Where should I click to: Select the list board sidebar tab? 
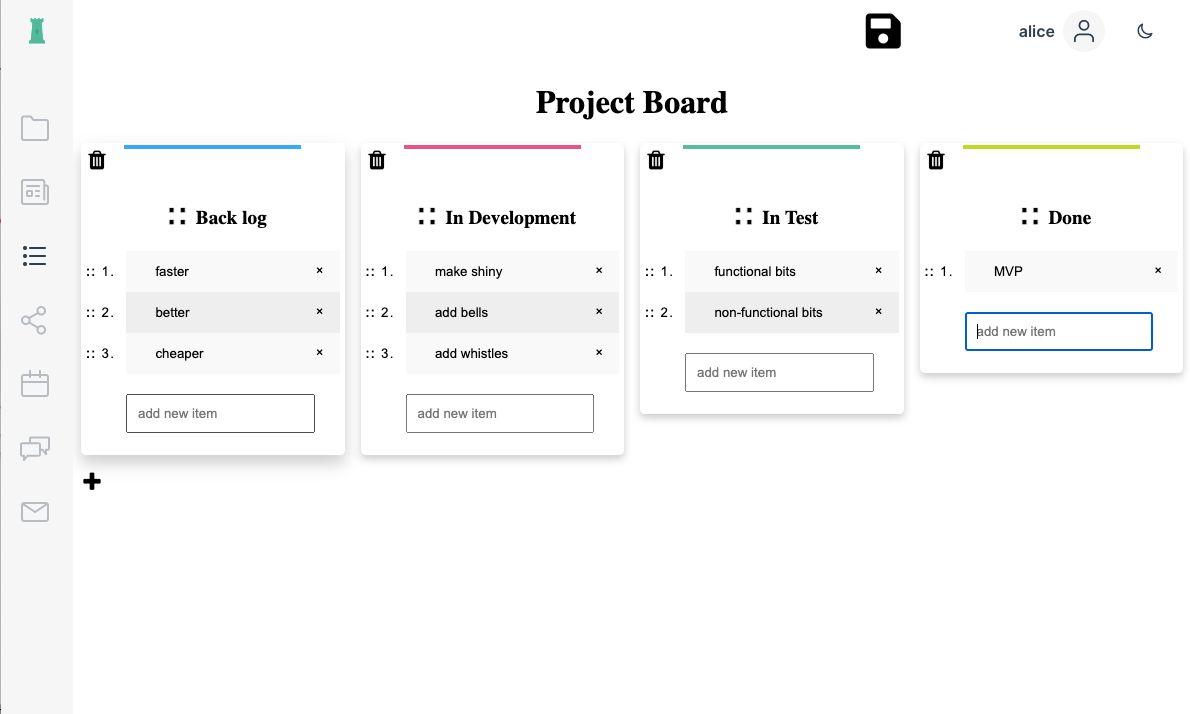point(35,256)
